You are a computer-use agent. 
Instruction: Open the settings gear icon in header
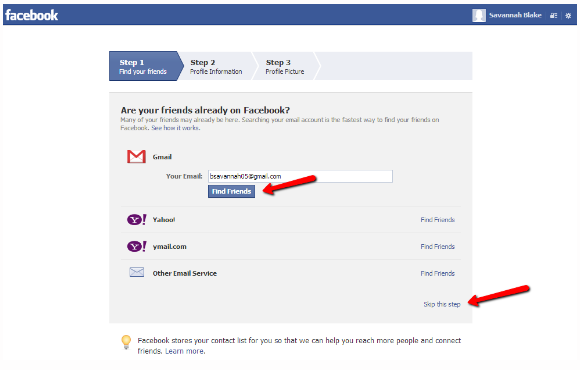(568, 16)
